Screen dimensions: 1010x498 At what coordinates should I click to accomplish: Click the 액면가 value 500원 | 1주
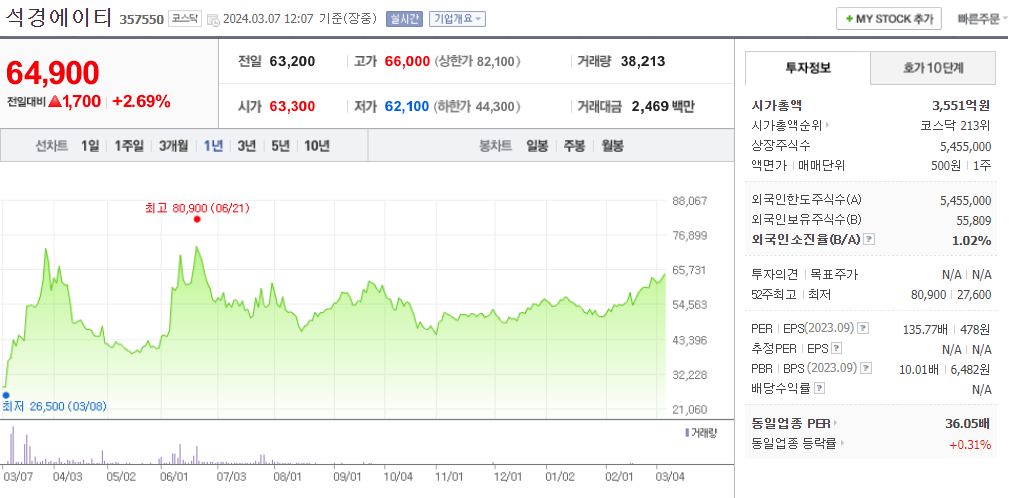[962, 165]
